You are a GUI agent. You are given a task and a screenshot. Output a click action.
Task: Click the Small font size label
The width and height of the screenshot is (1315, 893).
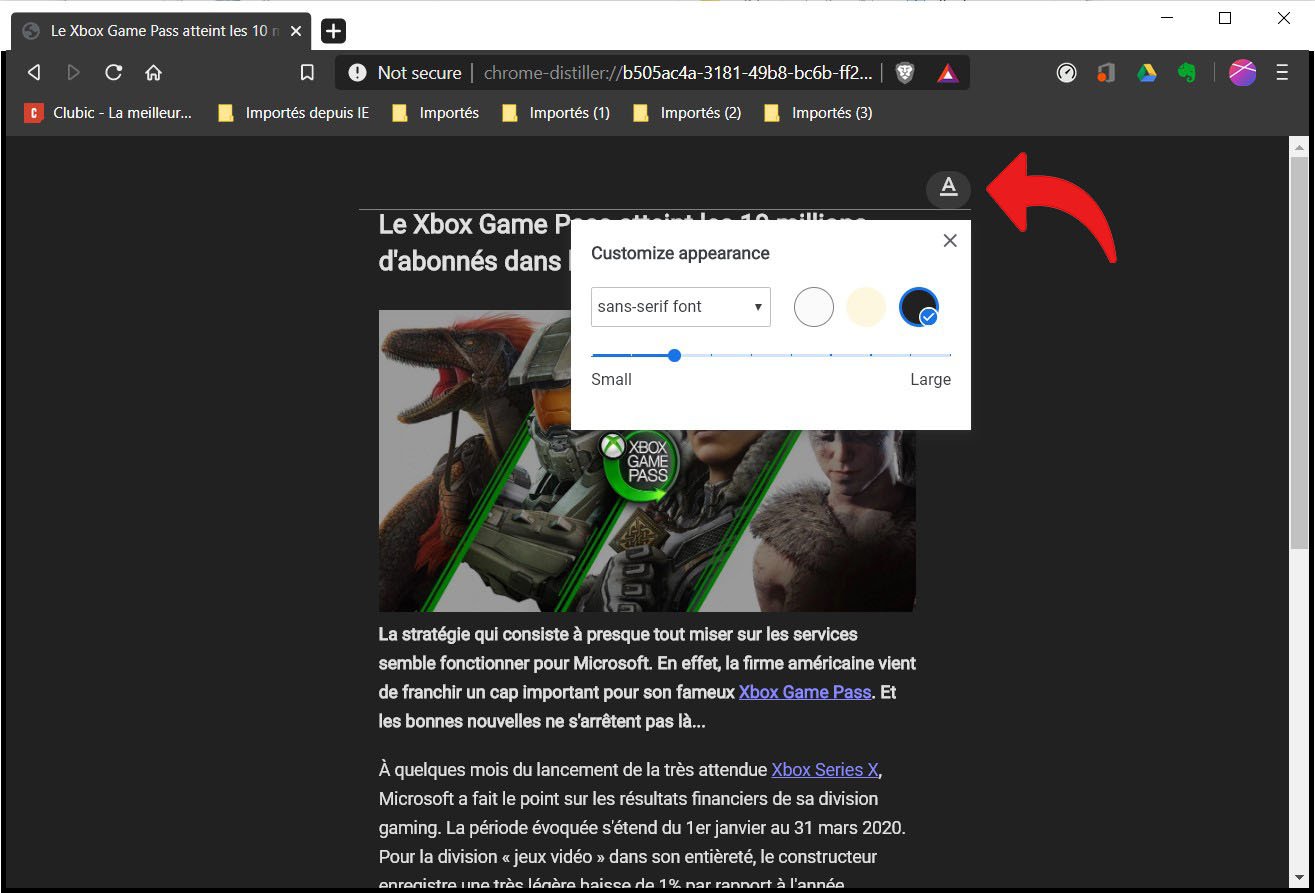point(611,380)
